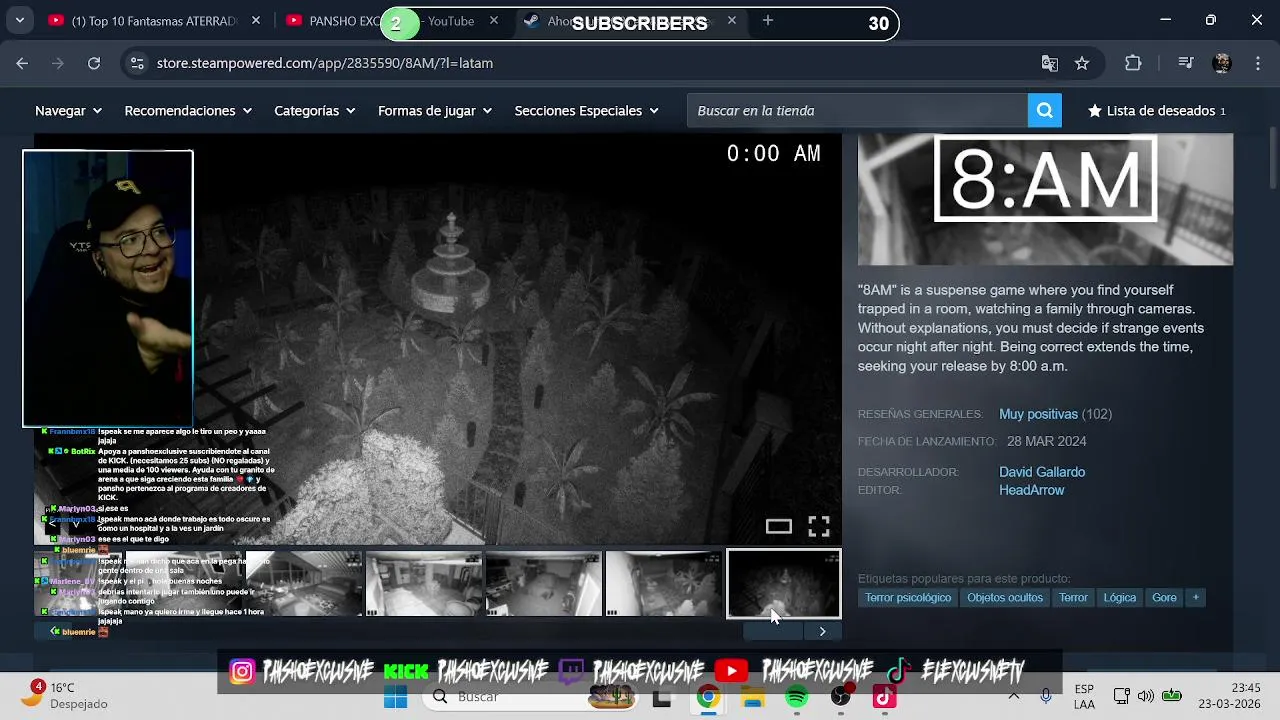Click the release date 28 MAR 2024
This screenshot has height=720, width=1280.
point(1046,441)
